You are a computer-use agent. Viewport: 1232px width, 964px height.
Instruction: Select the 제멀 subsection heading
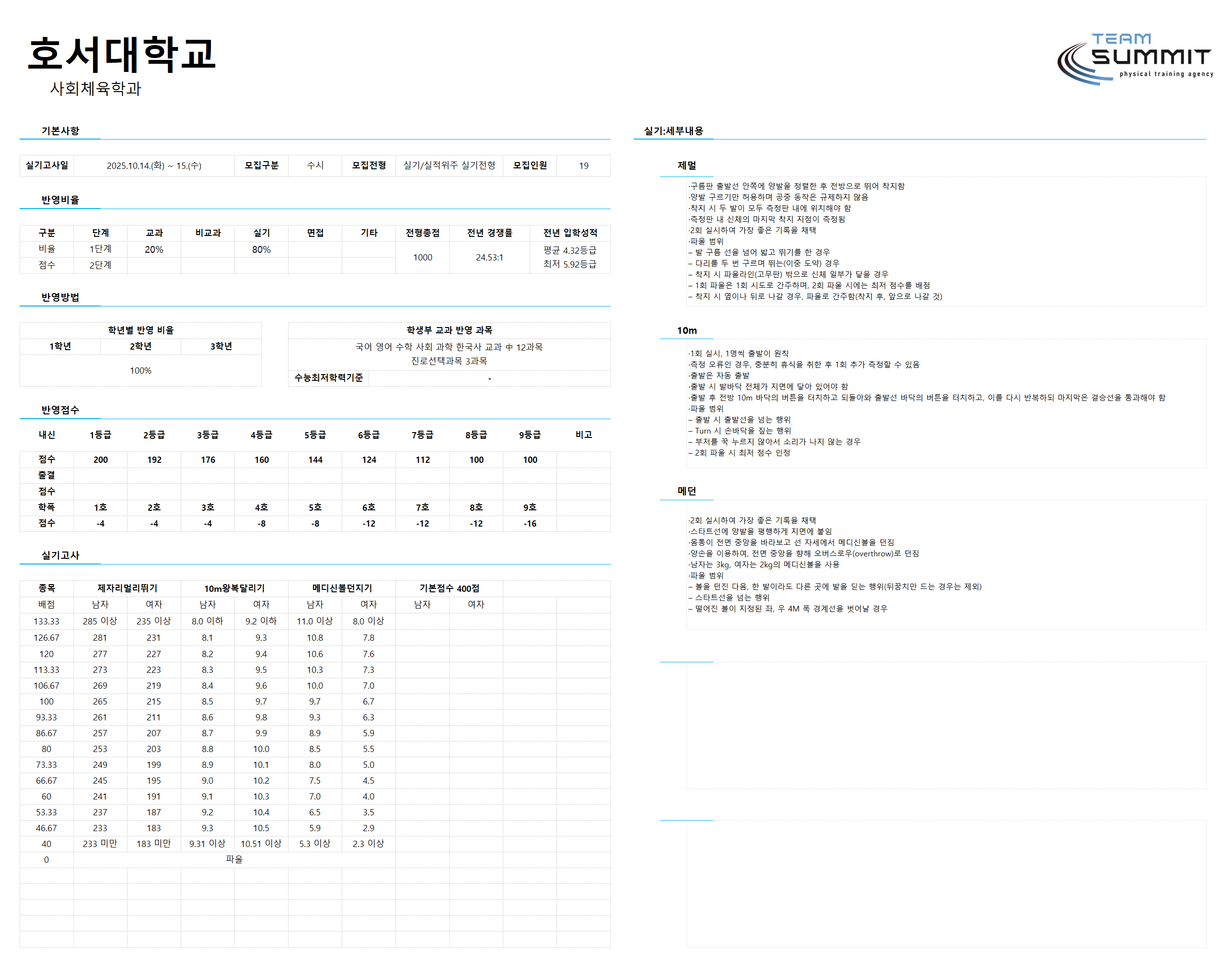coord(687,165)
